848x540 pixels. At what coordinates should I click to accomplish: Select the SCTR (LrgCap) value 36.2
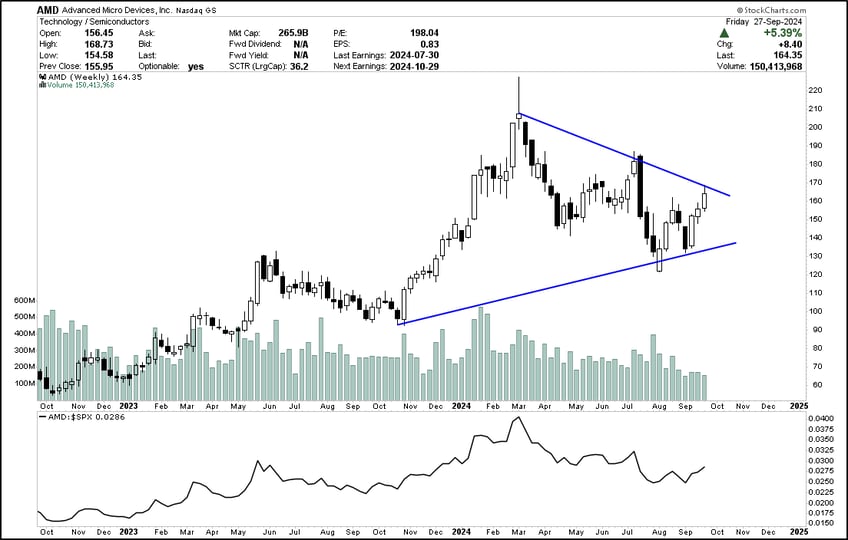pyautogui.click(x=299, y=66)
